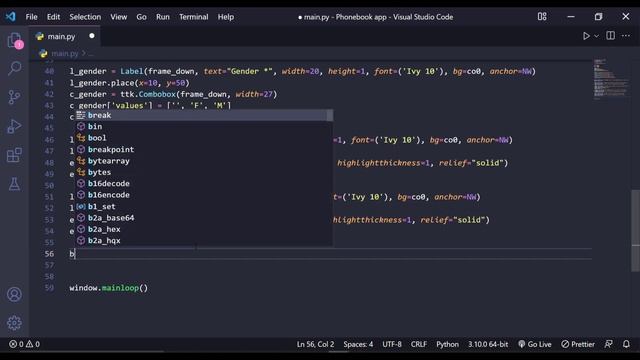
Task: Open Run and Debug view
Action: [14, 126]
